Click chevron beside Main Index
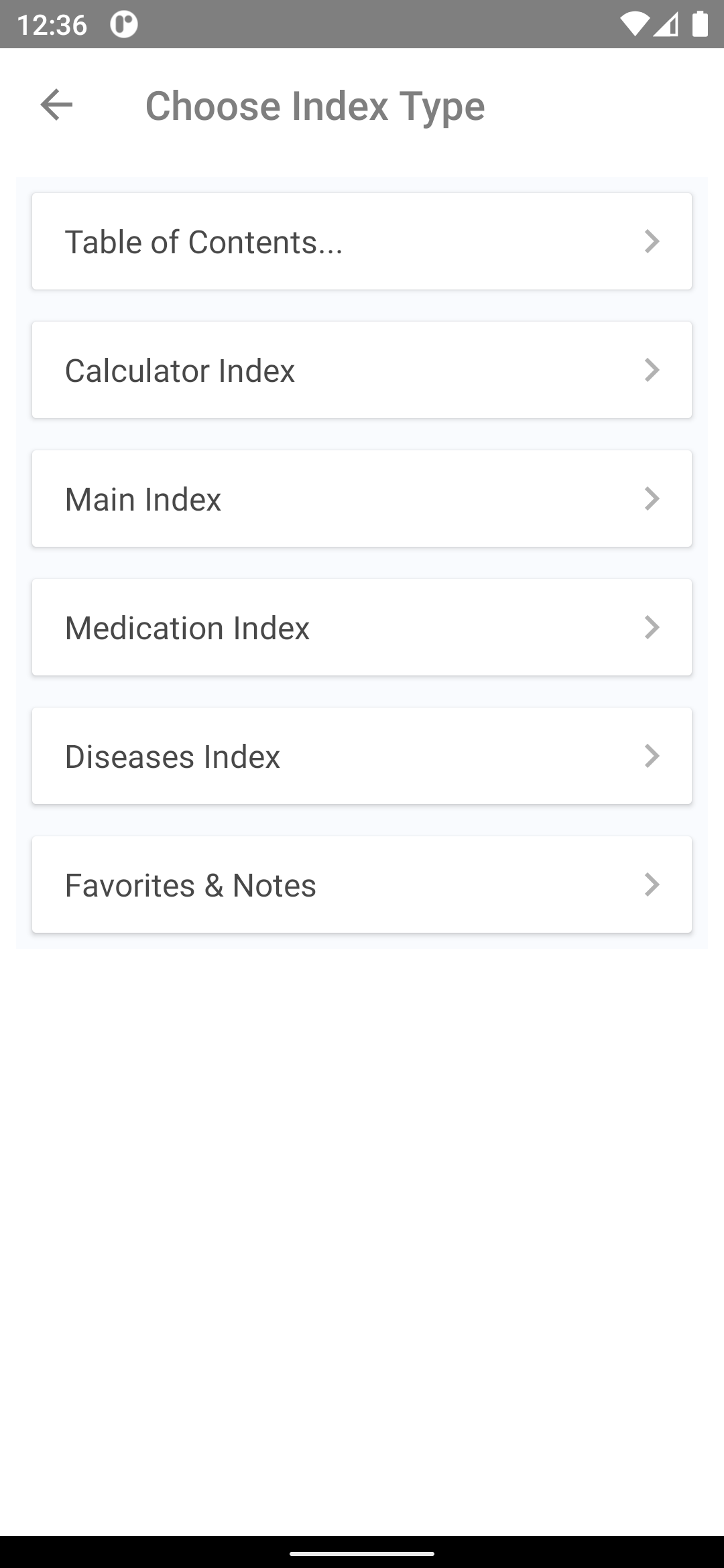This screenshot has width=724, height=1568. point(652,499)
